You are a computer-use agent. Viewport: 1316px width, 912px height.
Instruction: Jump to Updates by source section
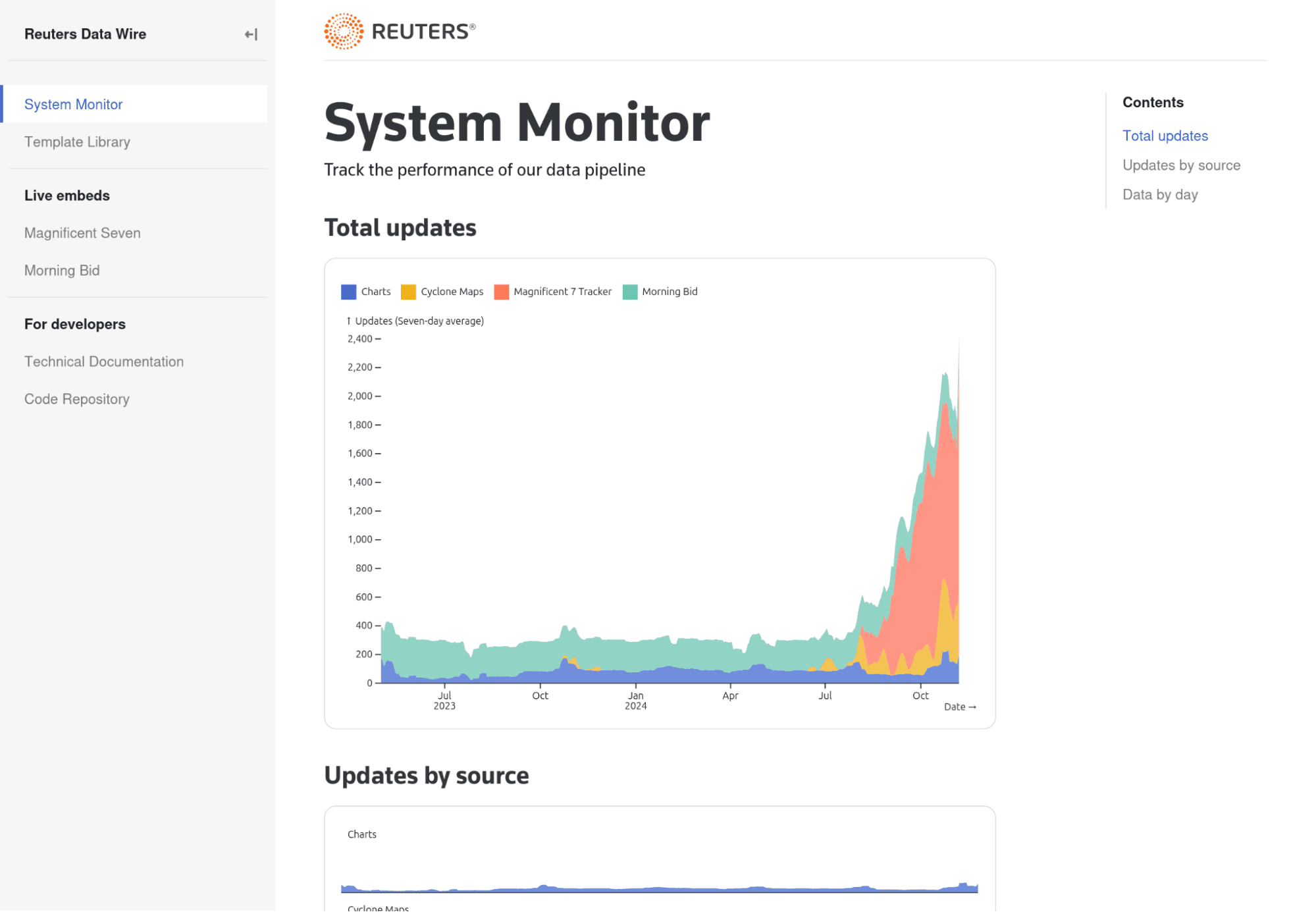coord(1181,165)
